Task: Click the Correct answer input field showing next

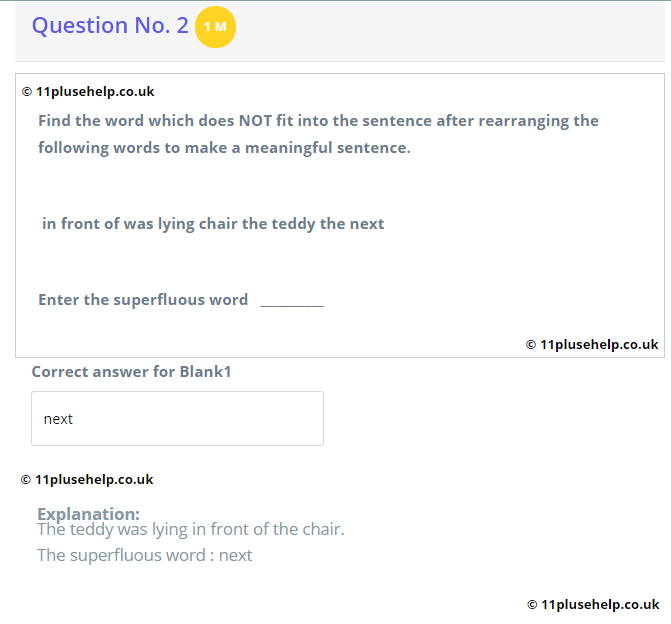Action: pos(177,418)
